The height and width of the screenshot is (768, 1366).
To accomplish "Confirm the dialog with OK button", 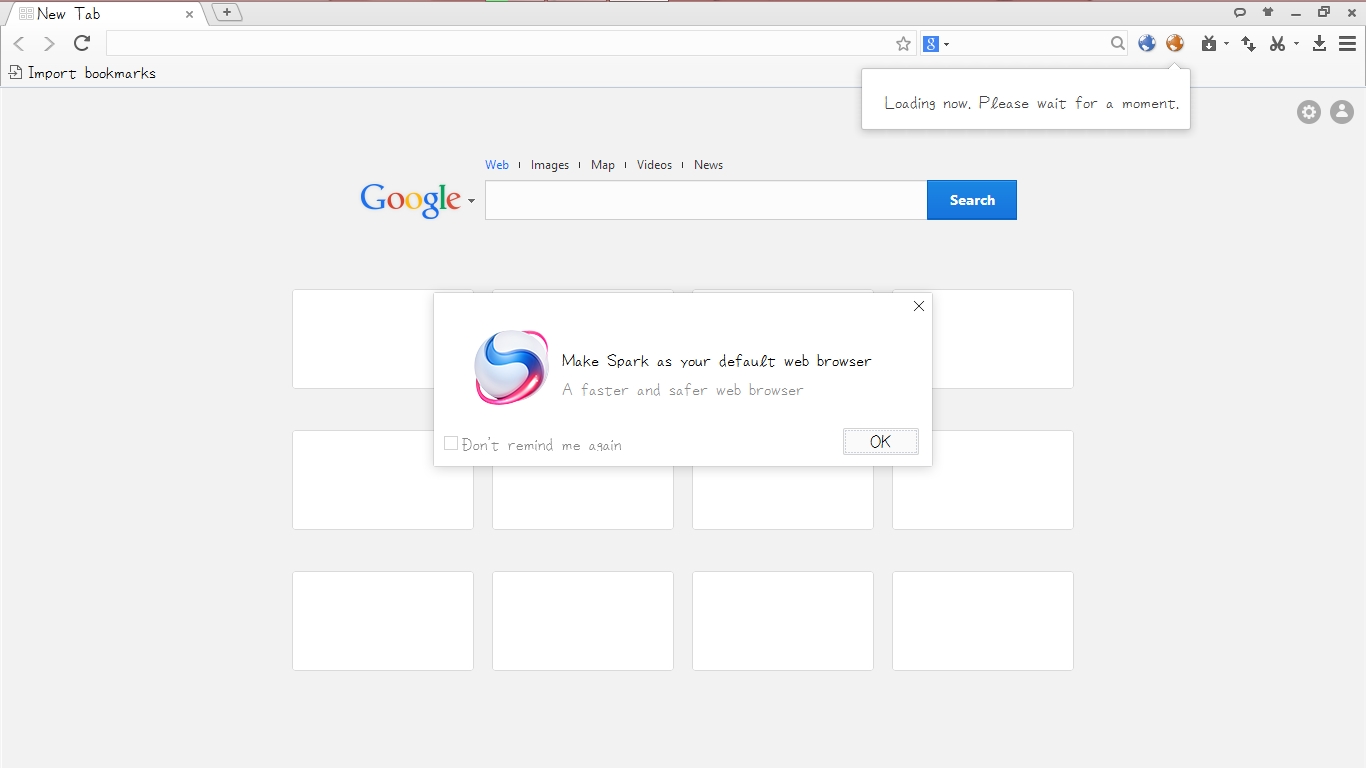I will tap(881, 442).
